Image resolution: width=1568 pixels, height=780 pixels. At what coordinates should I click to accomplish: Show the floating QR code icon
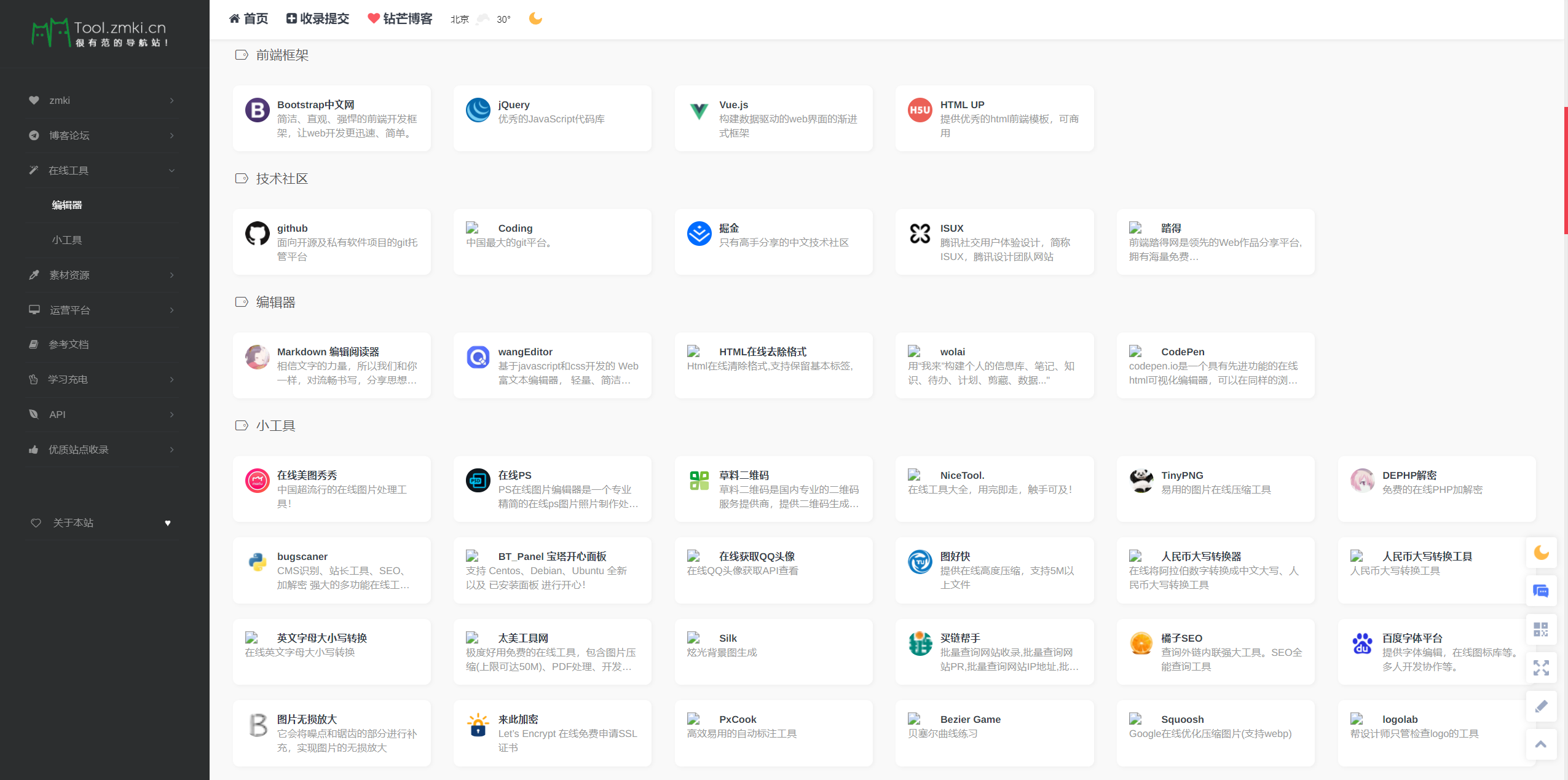[x=1541, y=629]
